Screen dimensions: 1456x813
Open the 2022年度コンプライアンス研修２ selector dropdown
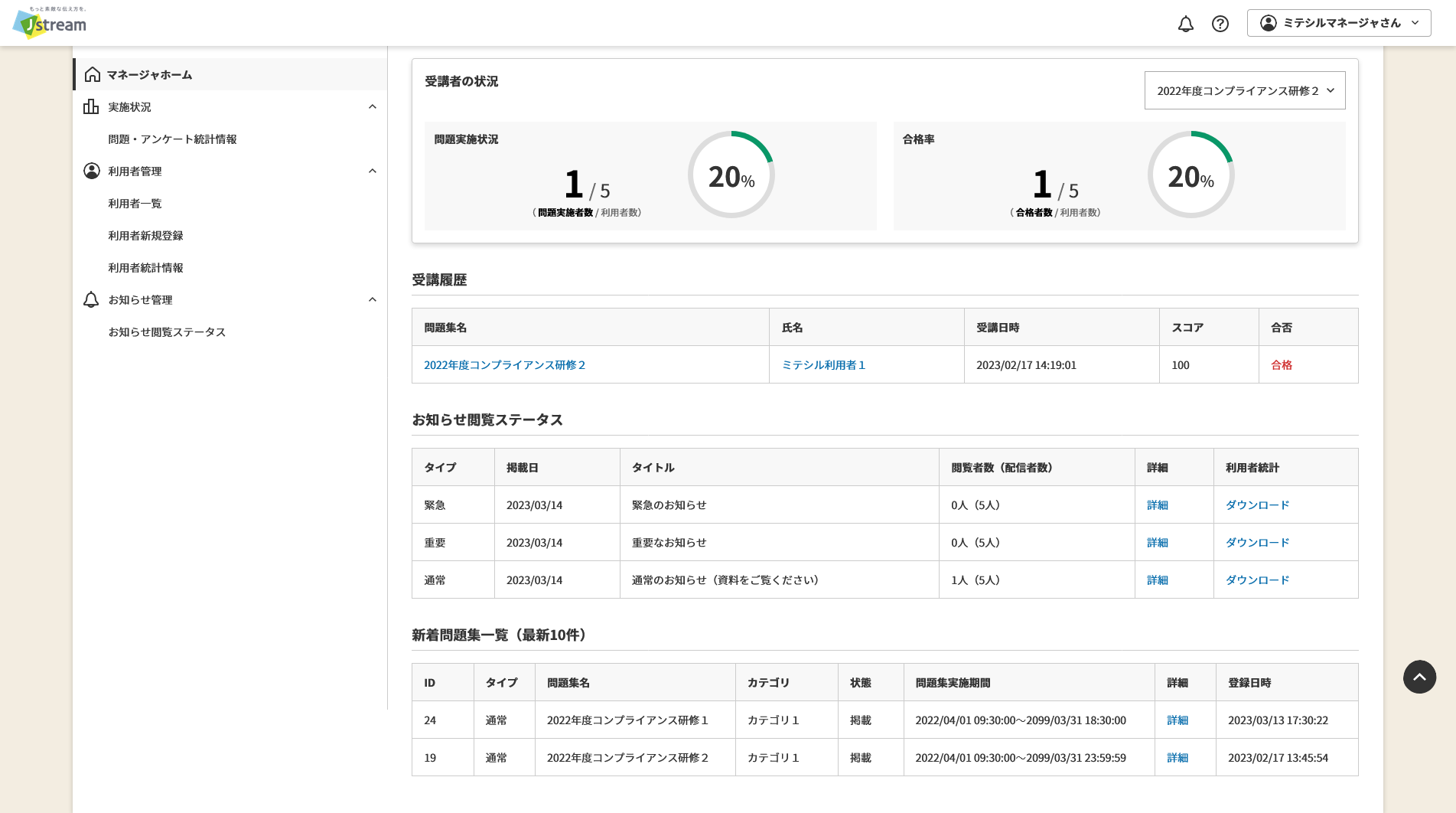(x=1245, y=90)
